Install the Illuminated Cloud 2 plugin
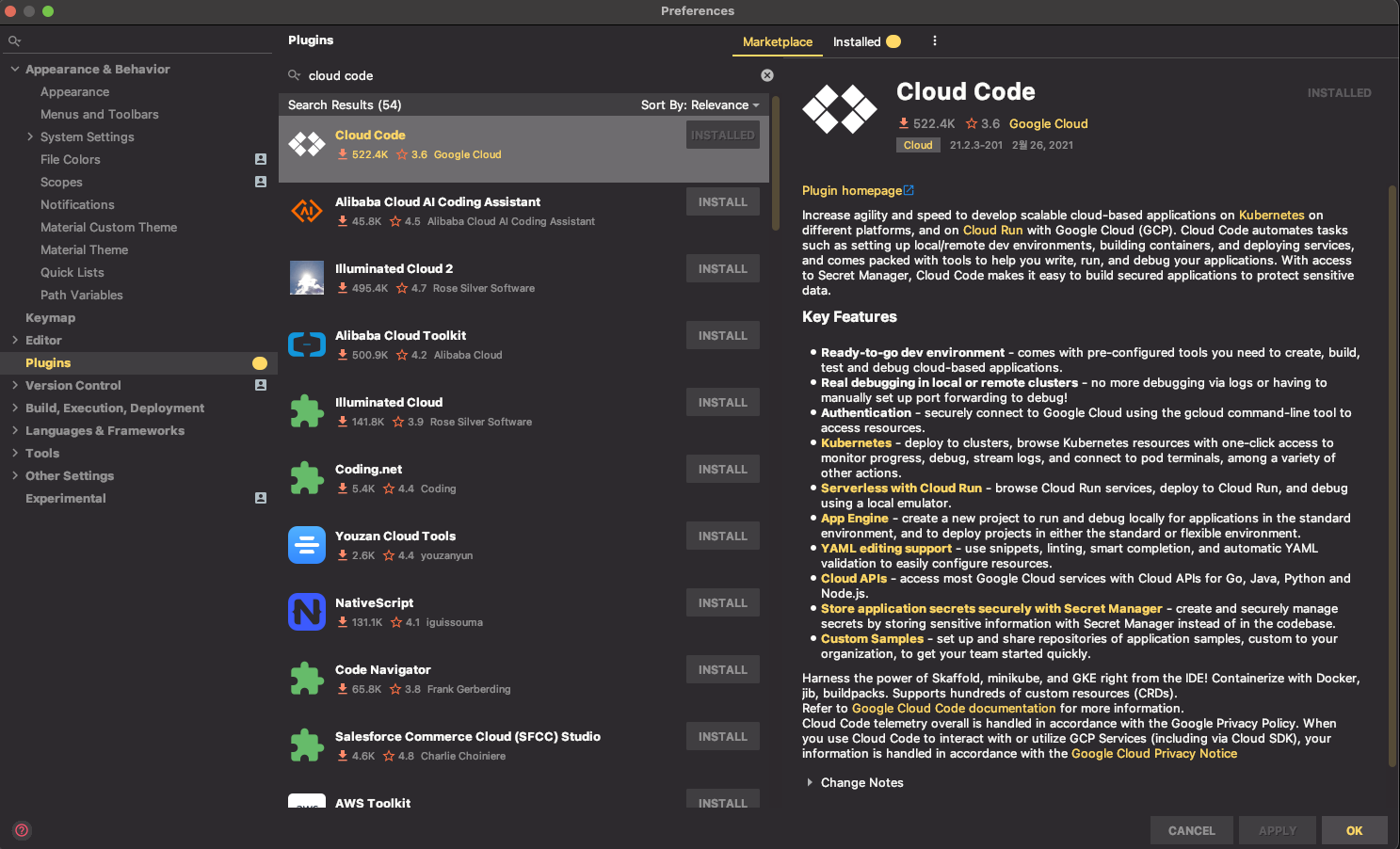 click(722, 268)
